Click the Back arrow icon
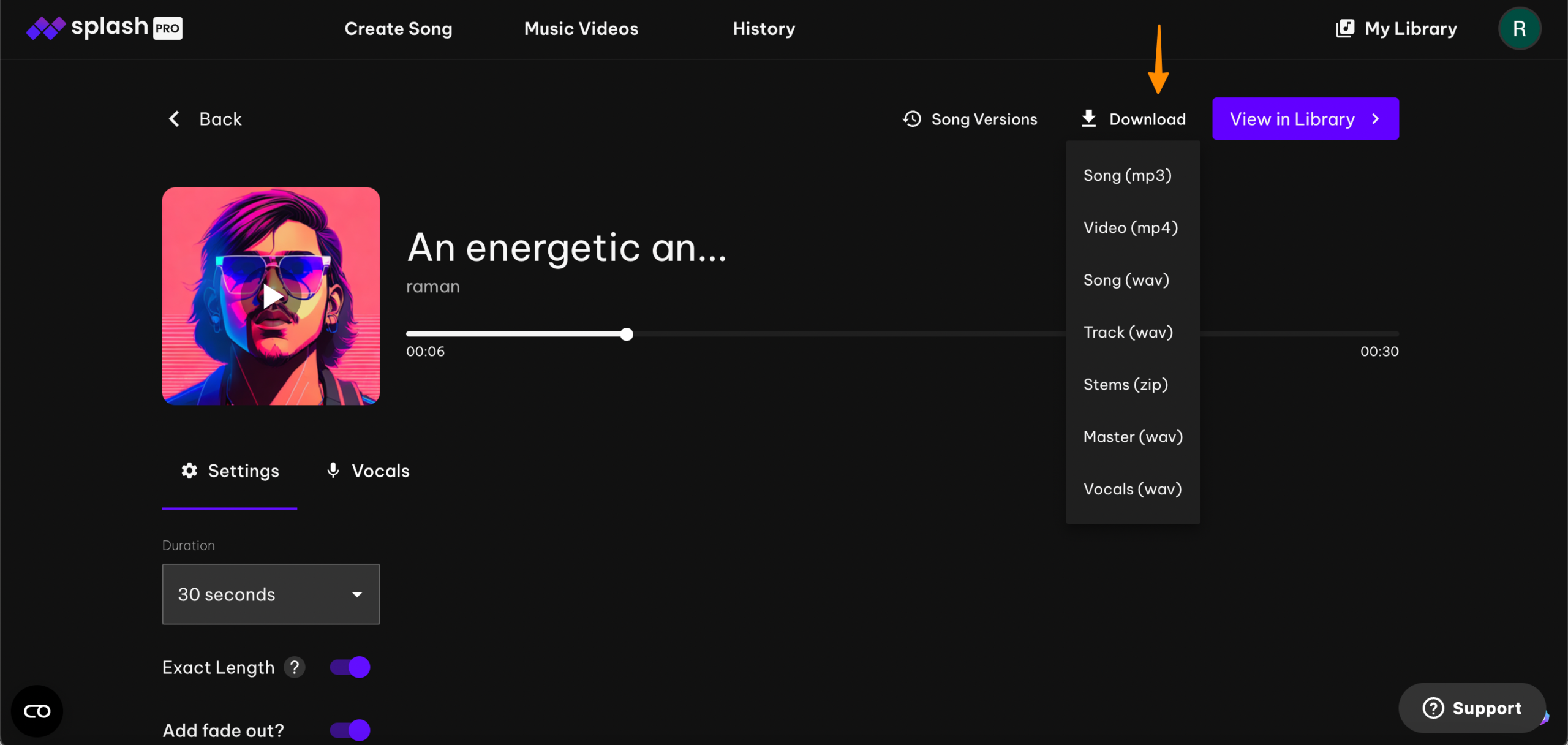 coord(174,119)
